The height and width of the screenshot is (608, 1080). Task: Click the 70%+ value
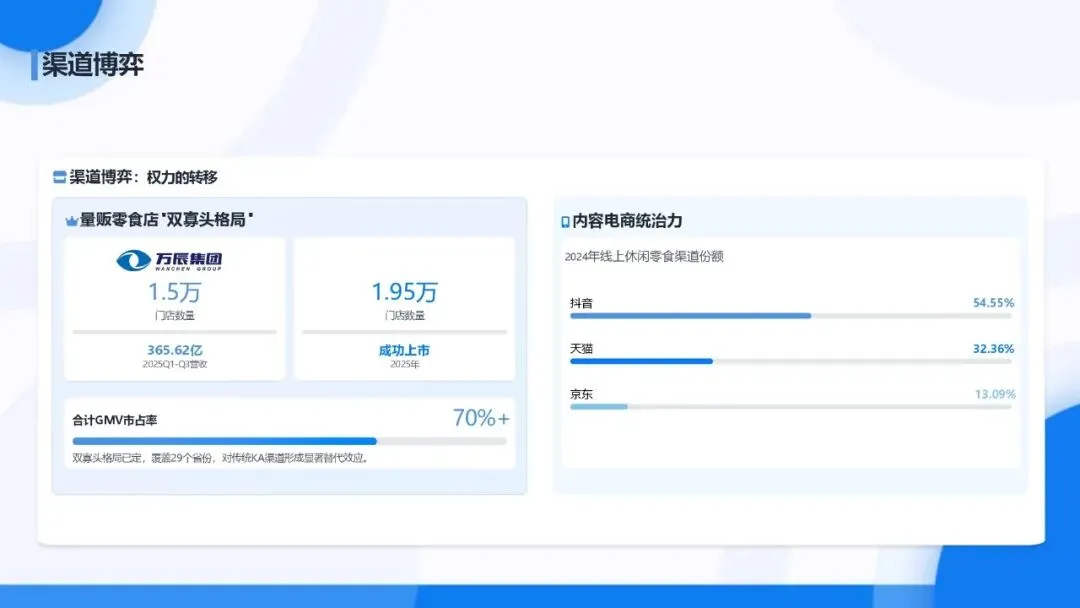click(x=481, y=418)
